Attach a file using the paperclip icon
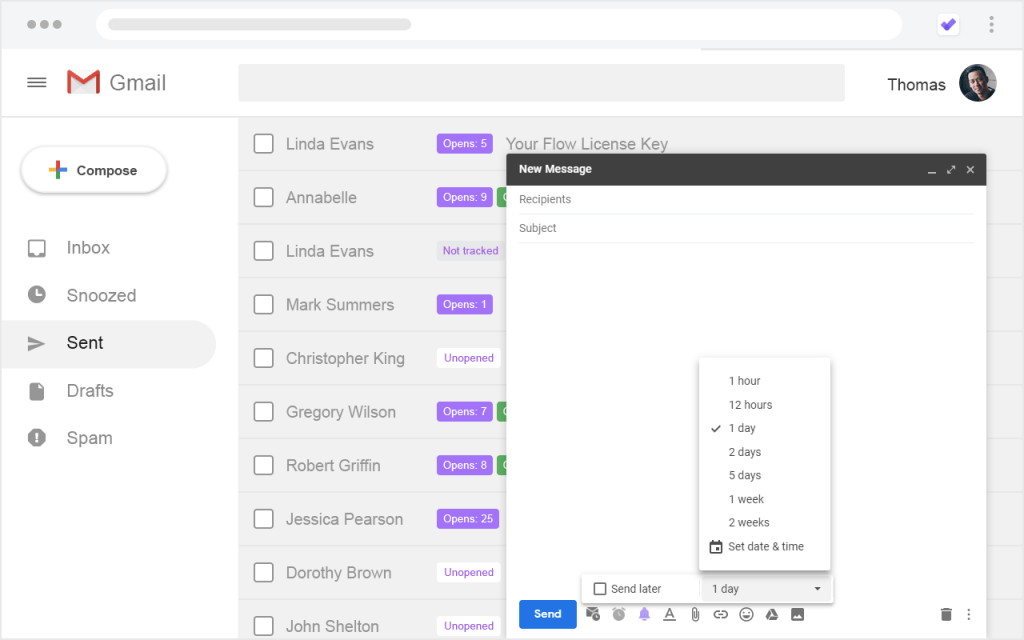 (695, 614)
